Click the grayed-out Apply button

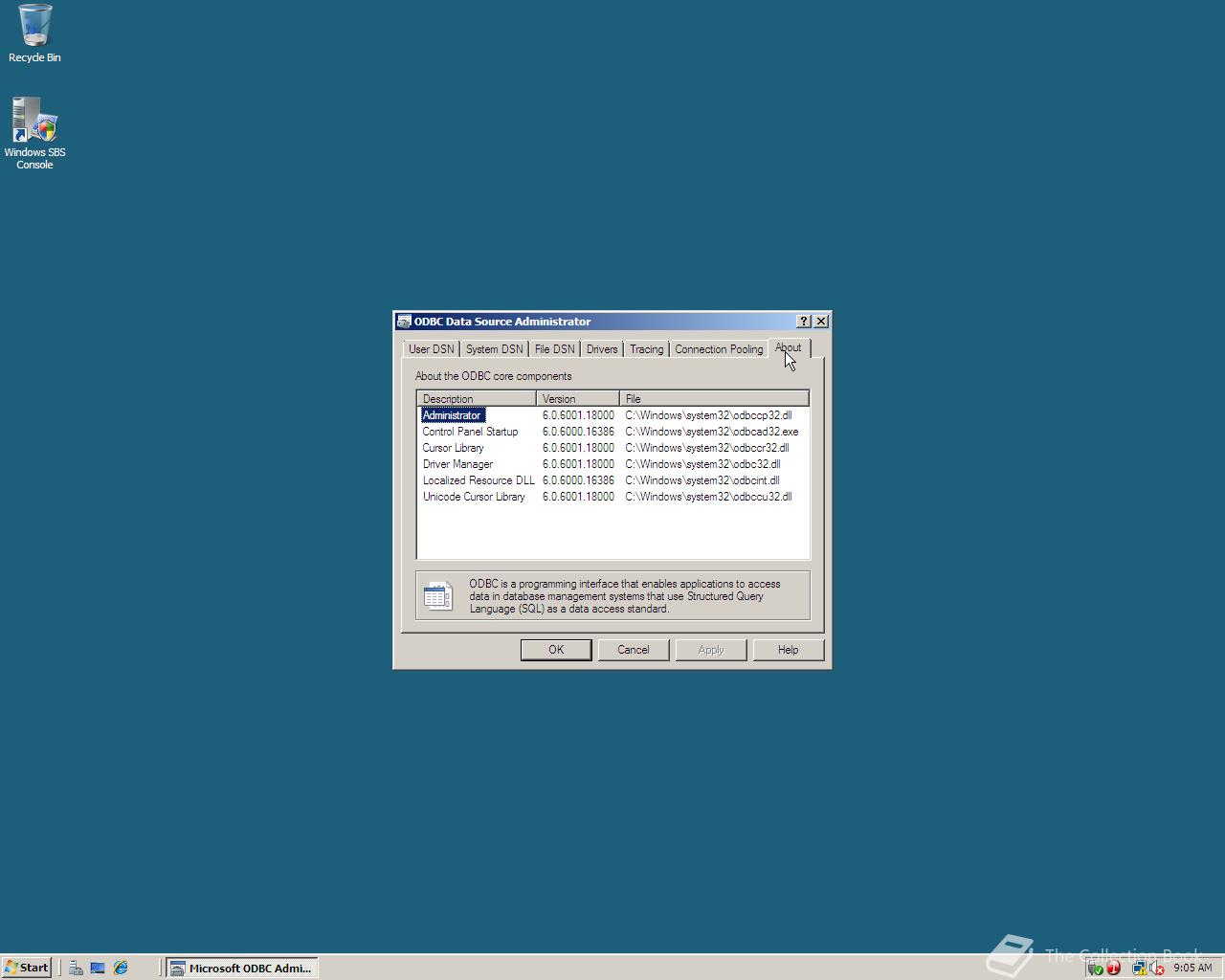point(711,650)
